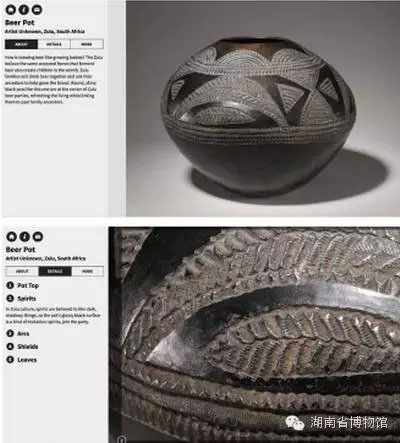This screenshot has width=400, height=443.
Task: Collapse the Spirits detail entry
Action: (21, 298)
